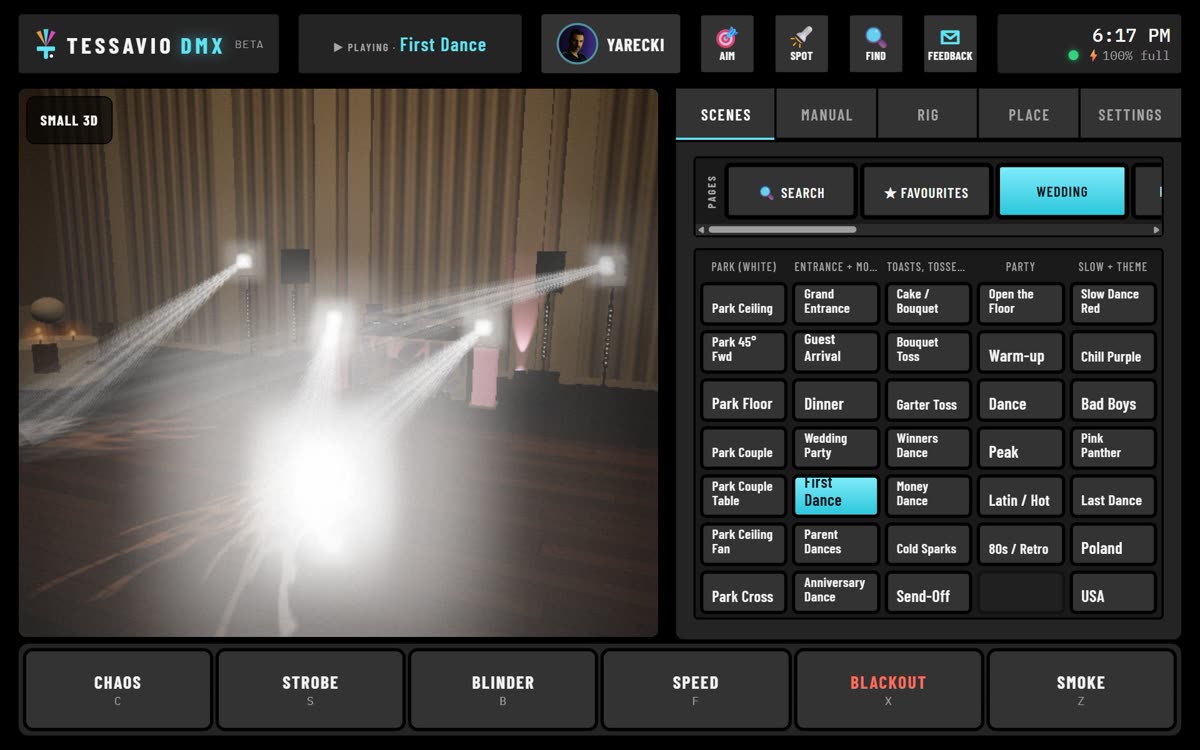Viewport: 1200px width, 750px height.
Task: Launch the Money Dance scene
Action: (x=928, y=494)
